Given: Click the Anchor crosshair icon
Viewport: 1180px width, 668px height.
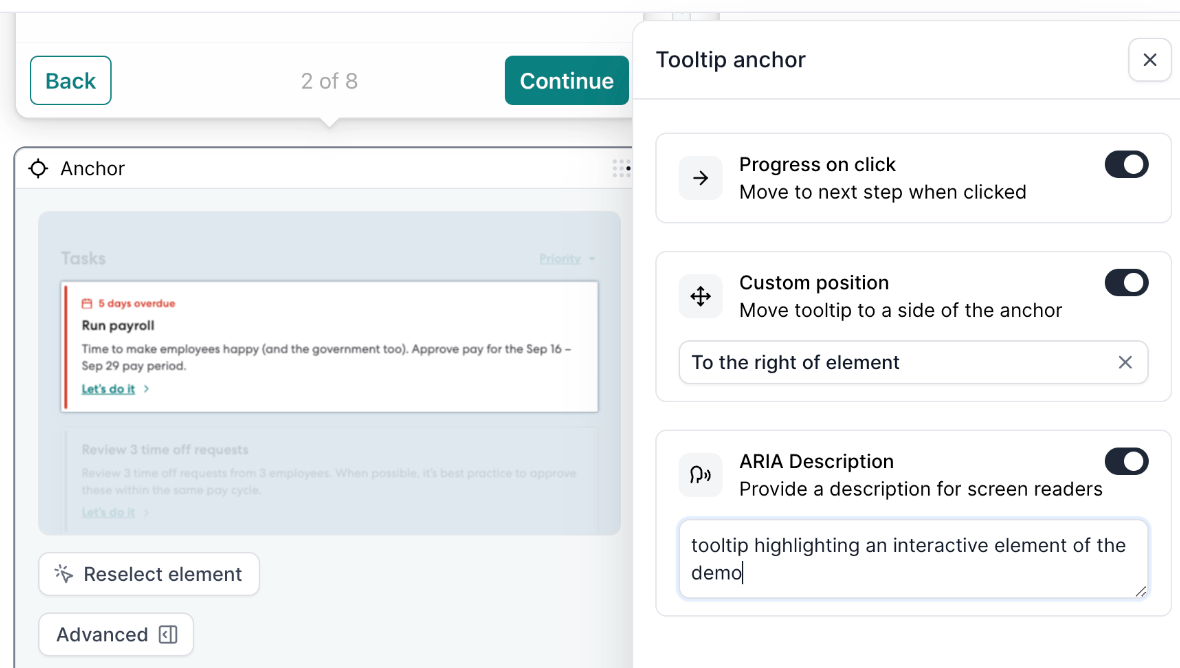Looking at the screenshot, I should pyautogui.click(x=38, y=168).
